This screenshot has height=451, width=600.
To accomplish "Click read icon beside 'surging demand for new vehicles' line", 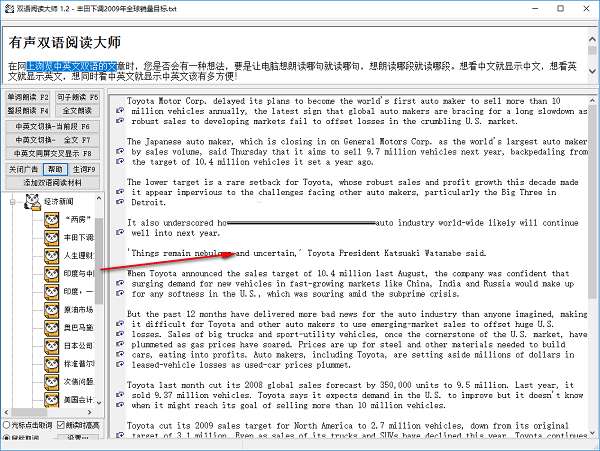I will click(x=120, y=283).
